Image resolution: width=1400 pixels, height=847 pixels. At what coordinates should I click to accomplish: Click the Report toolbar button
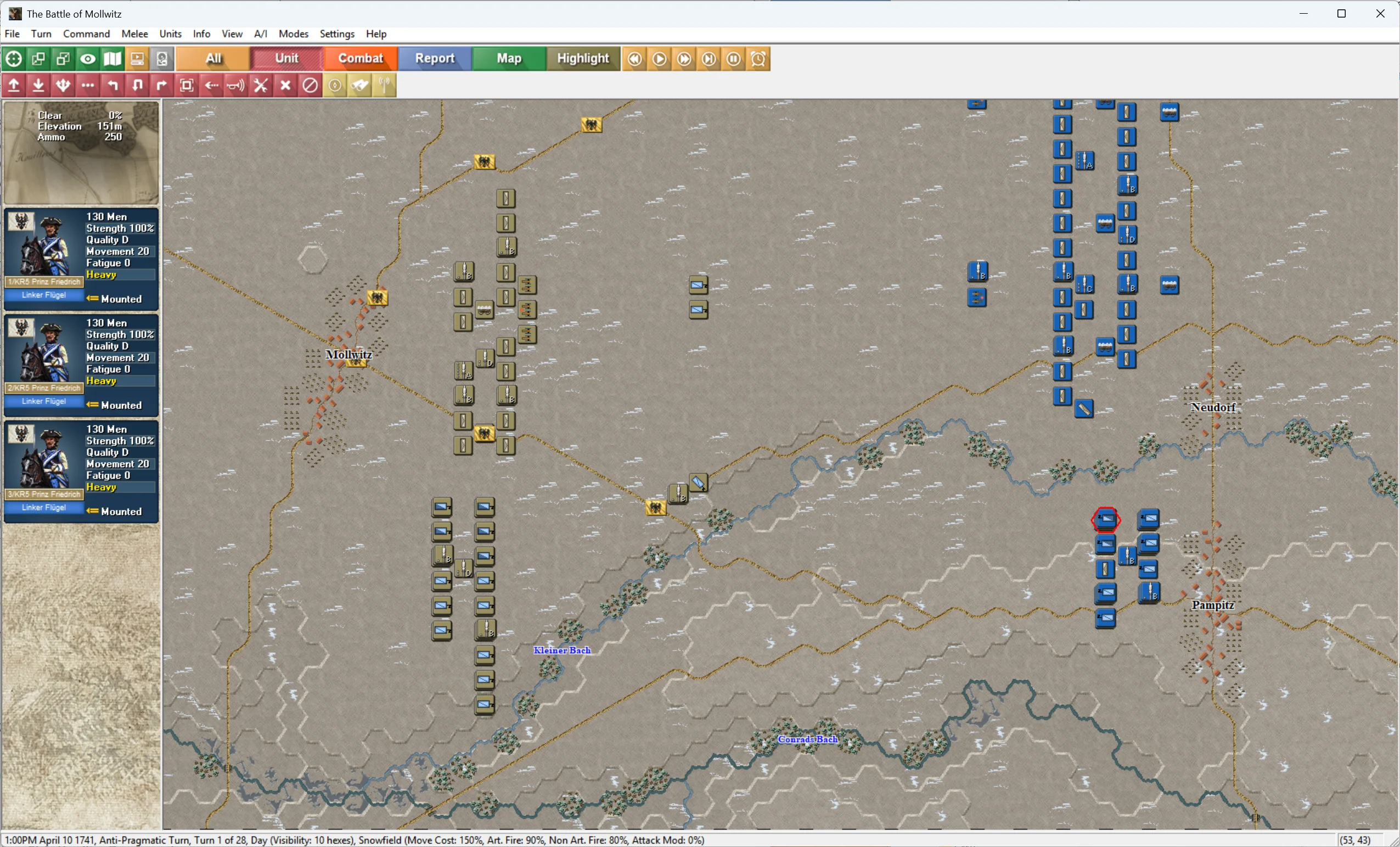(x=435, y=59)
